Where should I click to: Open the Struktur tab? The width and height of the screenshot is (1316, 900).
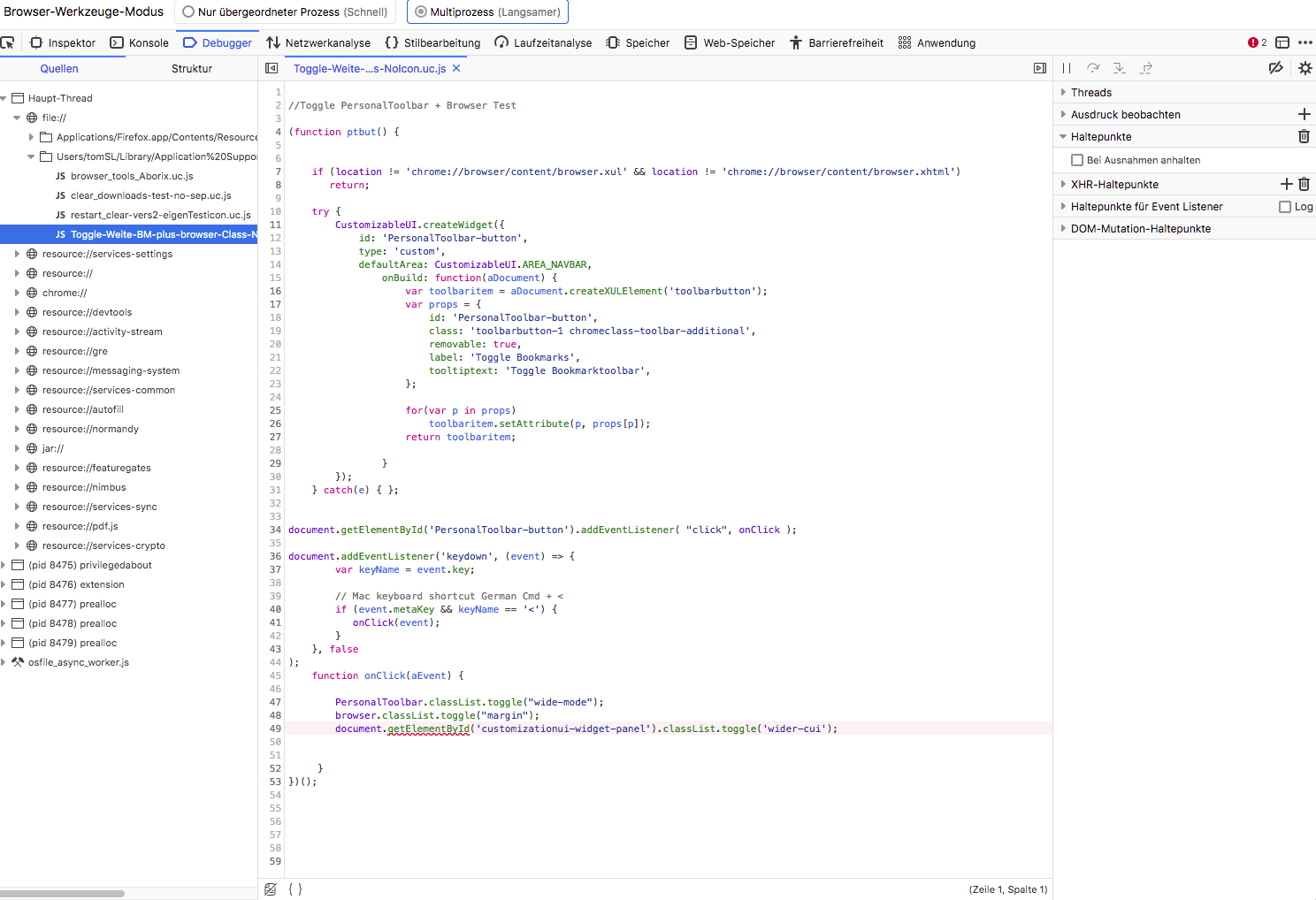click(191, 69)
